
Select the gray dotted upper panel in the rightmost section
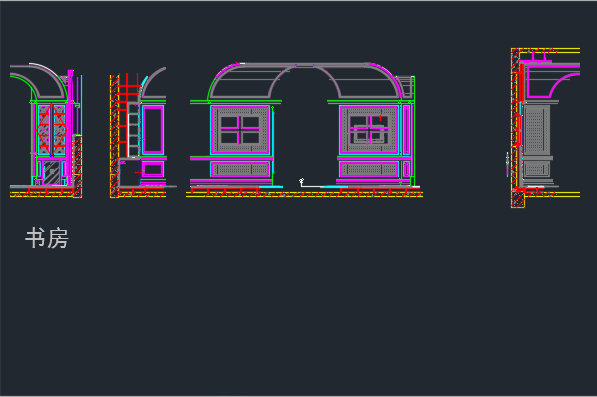click(537, 129)
